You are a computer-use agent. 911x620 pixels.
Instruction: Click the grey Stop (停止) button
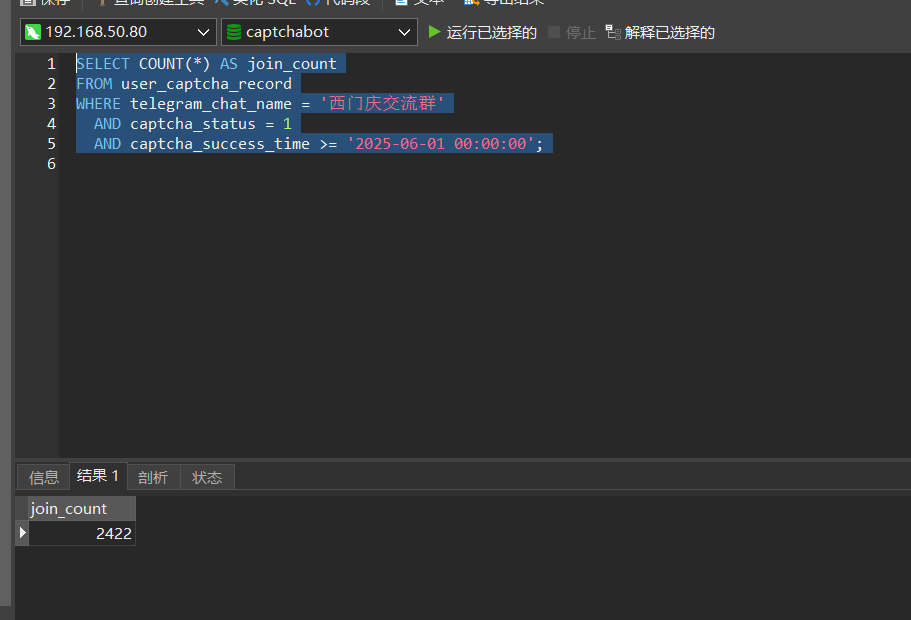point(571,32)
